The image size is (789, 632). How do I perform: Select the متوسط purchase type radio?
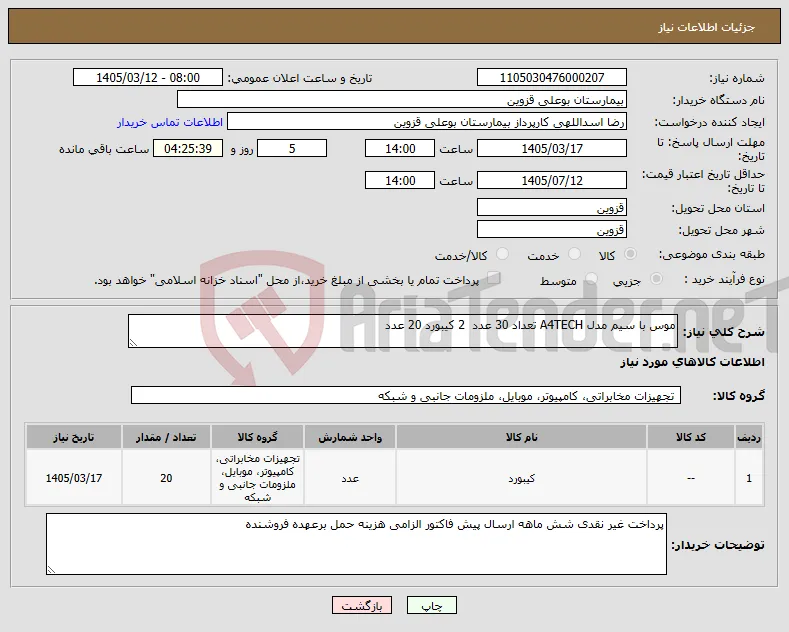[592, 279]
